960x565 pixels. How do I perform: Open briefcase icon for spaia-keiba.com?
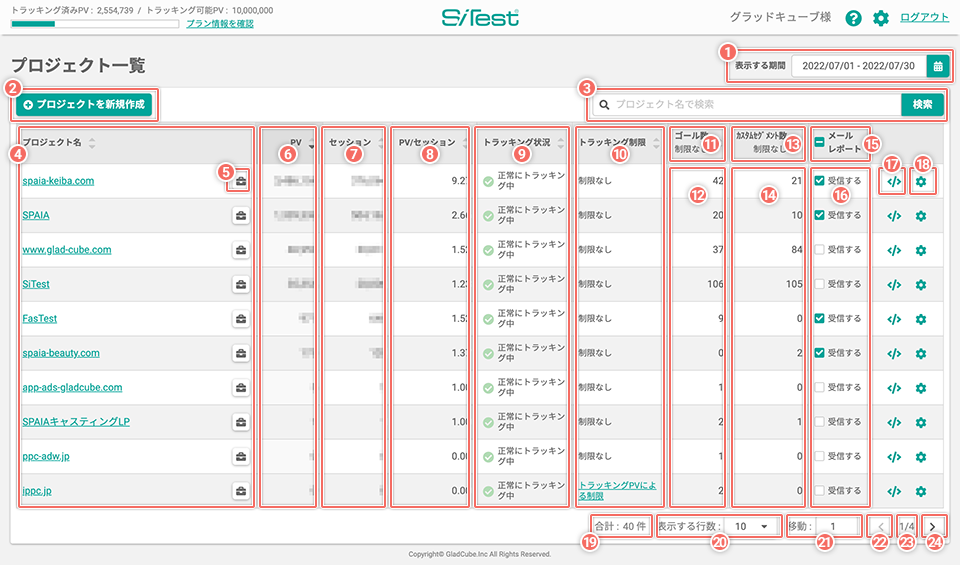pos(241,181)
